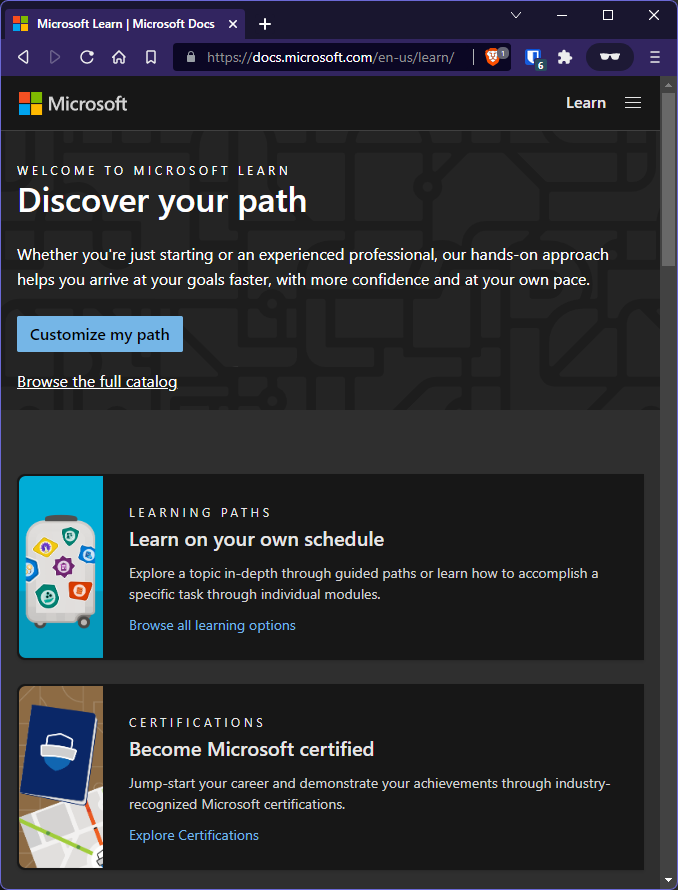The width and height of the screenshot is (678, 890).
Task: Click the Microsoft logo
Action: pyautogui.click(x=73, y=103)
